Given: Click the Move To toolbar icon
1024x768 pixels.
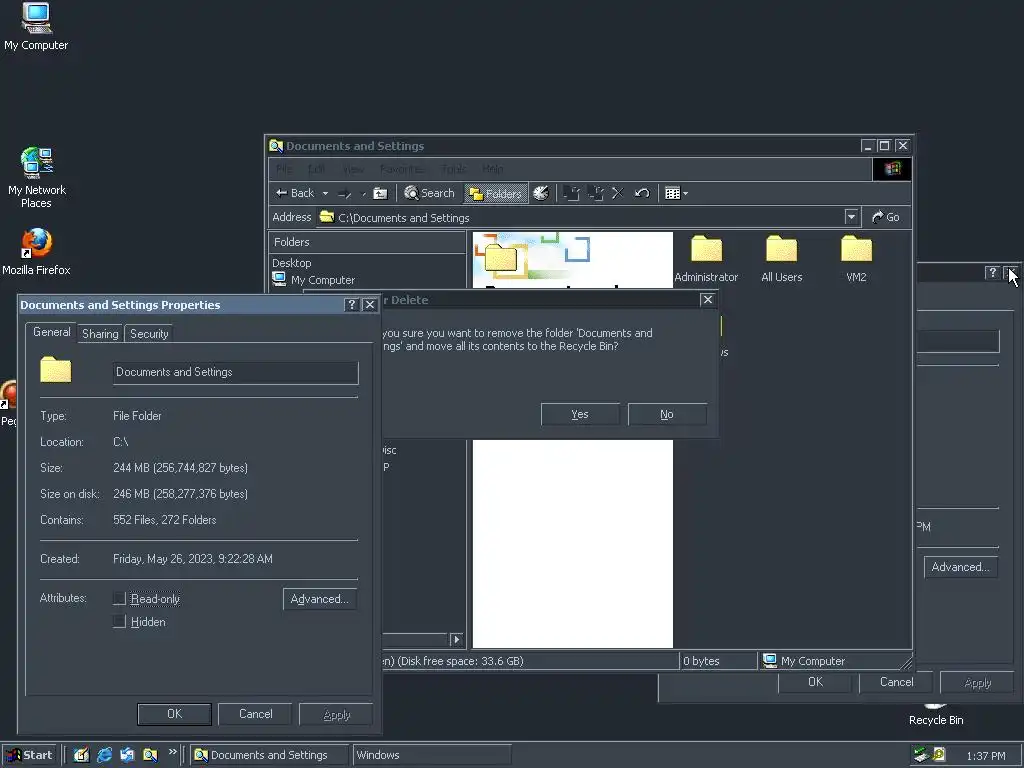Looking at the screenshot, I should coord(571,193).
